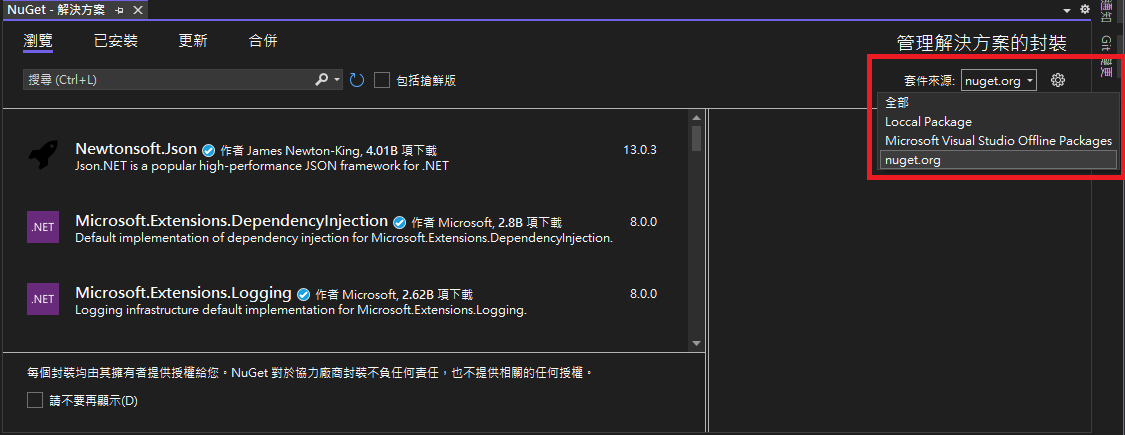Screen dimensions: 1125x435
Task: Click version 13.0.3 of Newtonsoft.Json
Action: click(x=640, y=150)
